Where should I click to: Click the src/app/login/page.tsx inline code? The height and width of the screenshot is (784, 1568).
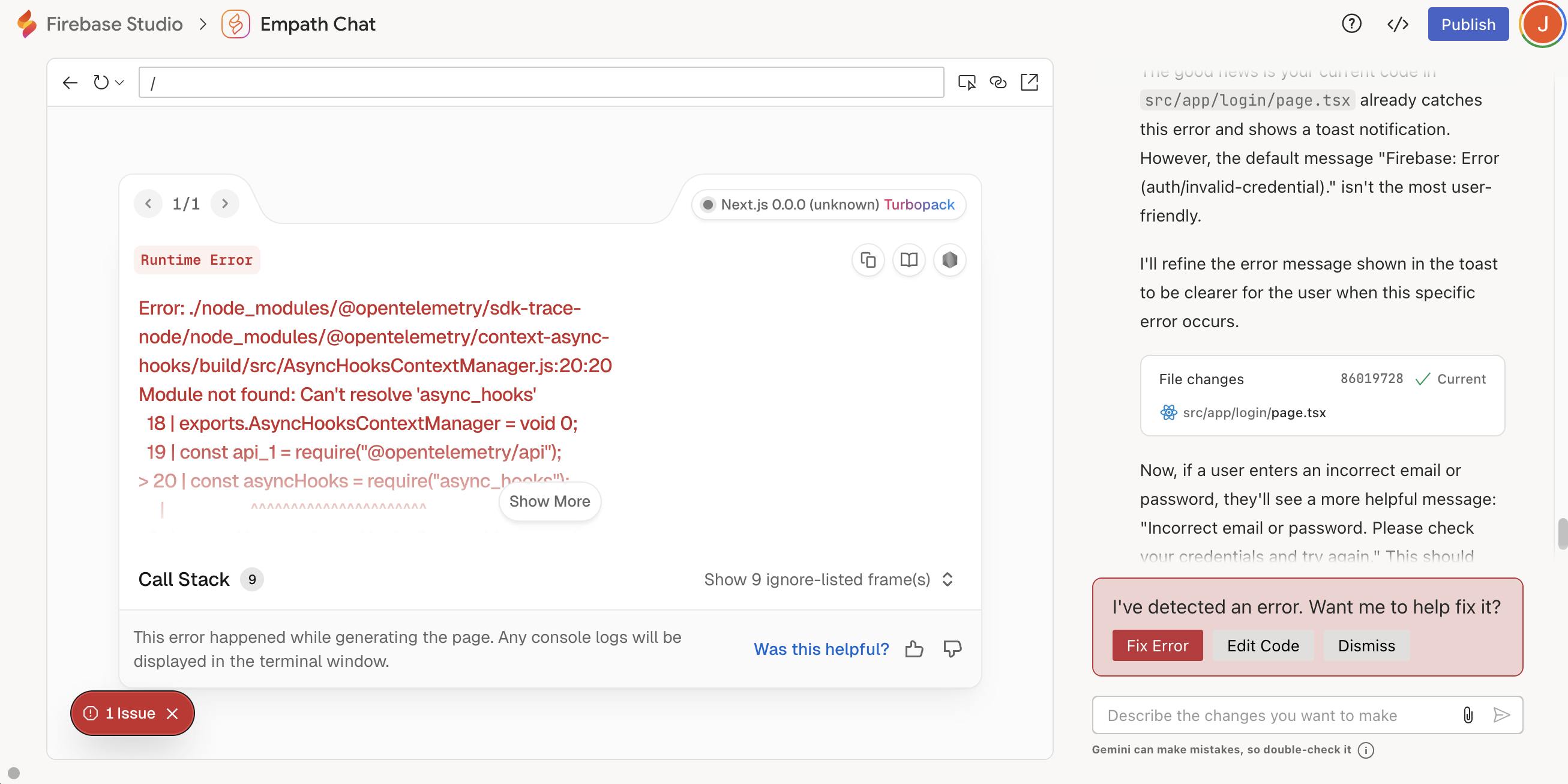1247,100
